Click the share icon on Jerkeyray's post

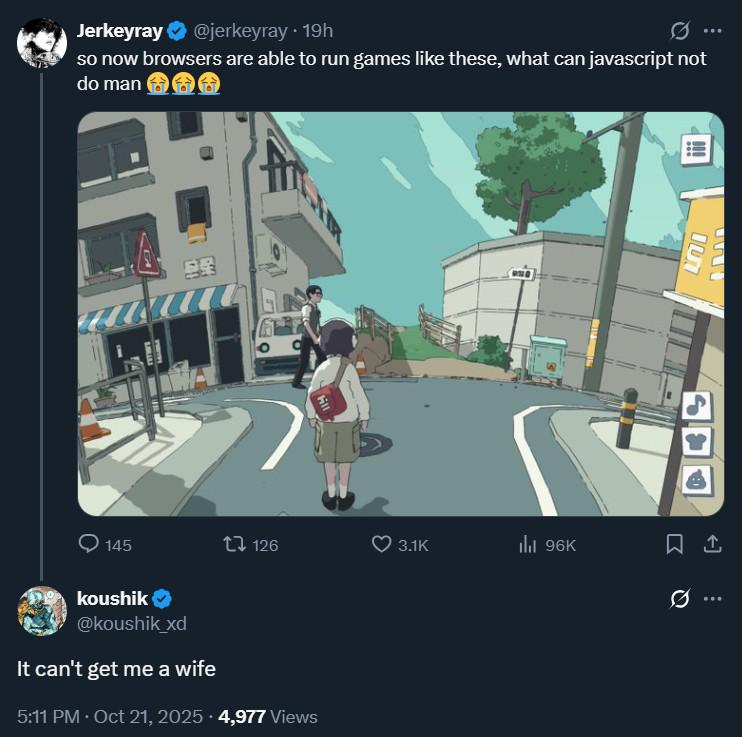[712, 544]
